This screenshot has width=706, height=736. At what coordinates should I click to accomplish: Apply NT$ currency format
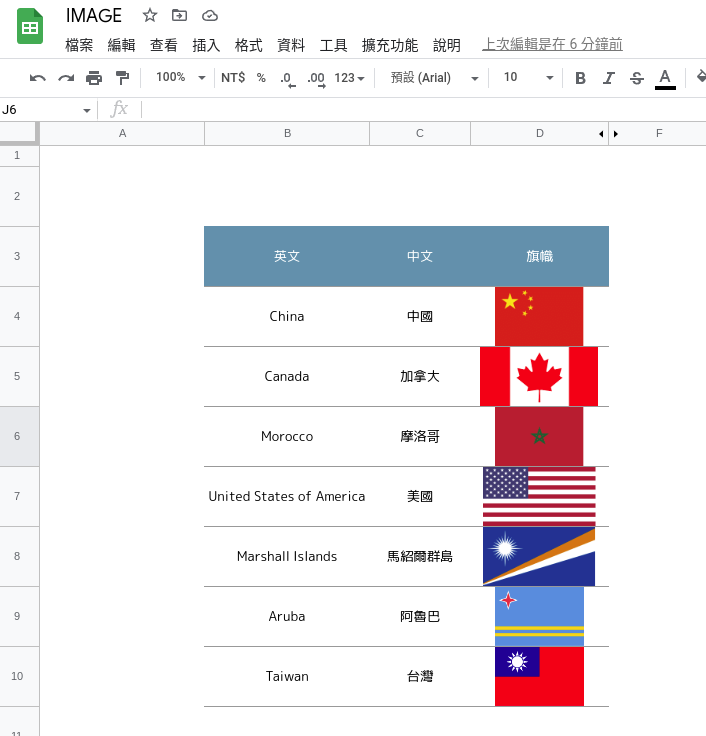click(233, 77)
